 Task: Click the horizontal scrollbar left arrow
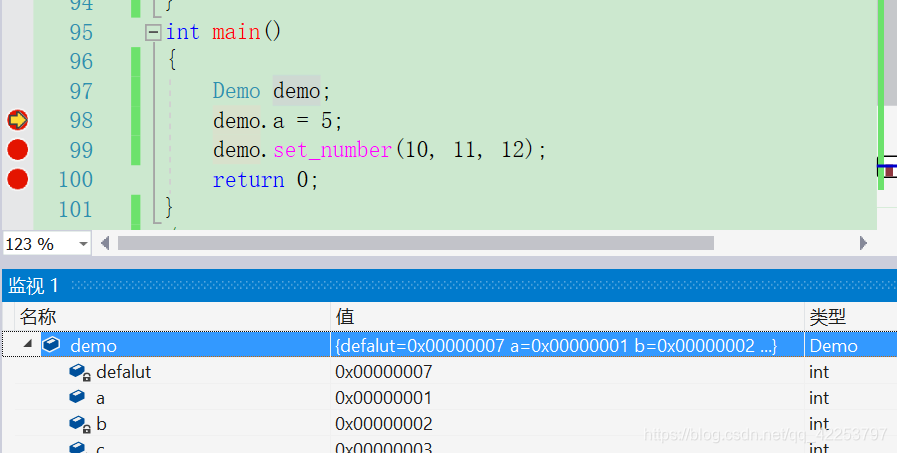105,244
